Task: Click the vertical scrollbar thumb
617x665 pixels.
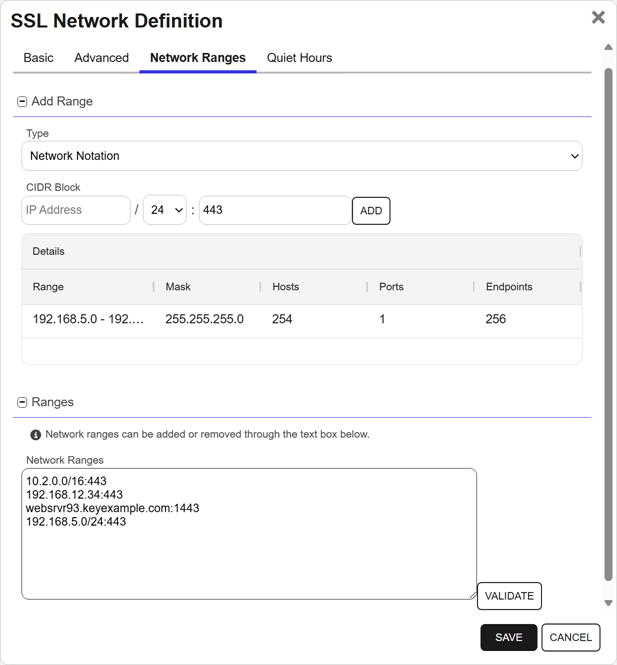Action: [x=608, y=324]
